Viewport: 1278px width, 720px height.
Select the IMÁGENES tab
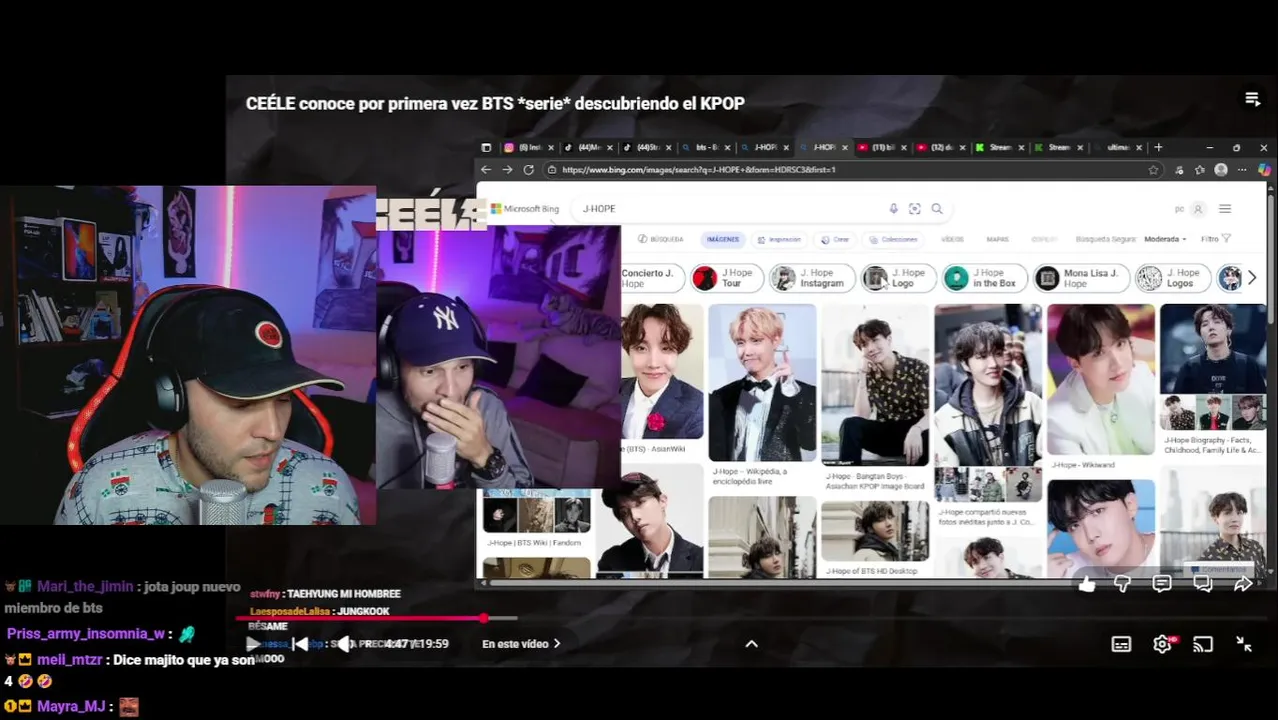click(x=722, y=239)
